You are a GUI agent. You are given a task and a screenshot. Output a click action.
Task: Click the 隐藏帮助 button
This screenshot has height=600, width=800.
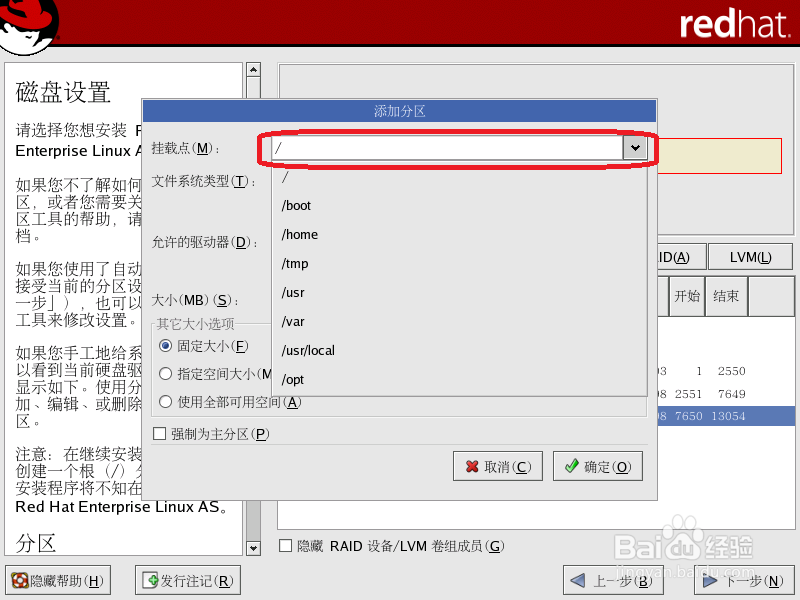click(58, 580)
